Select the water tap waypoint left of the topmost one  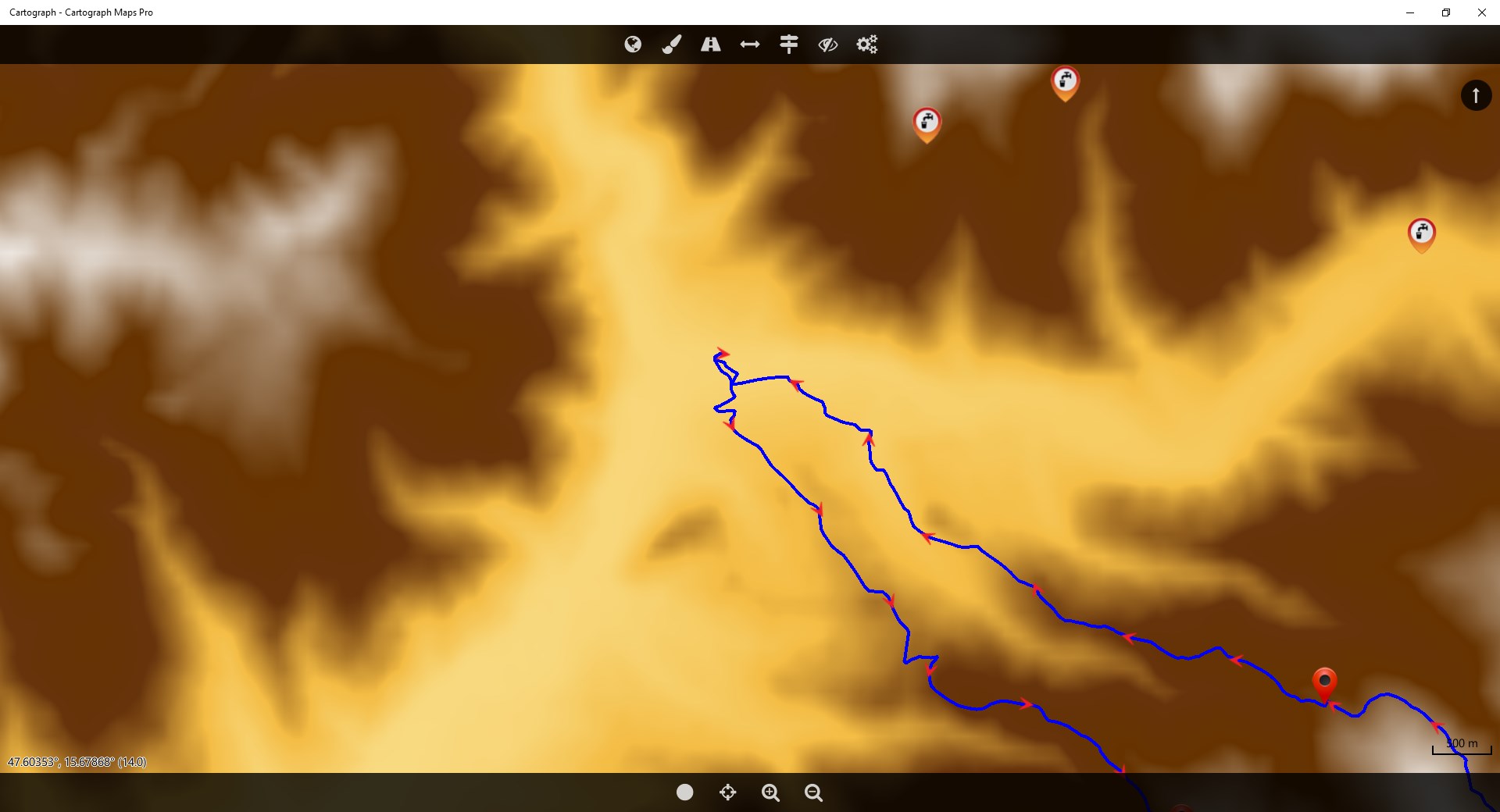[927, 125]
